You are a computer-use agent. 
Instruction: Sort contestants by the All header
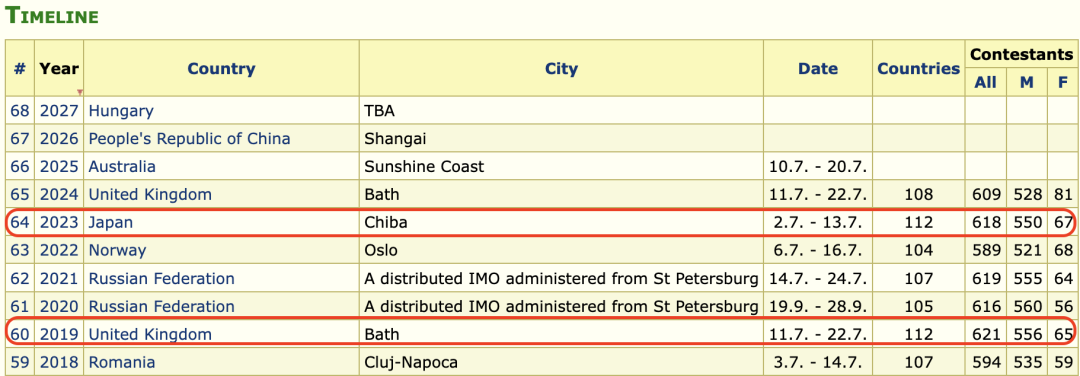(985, 83)
